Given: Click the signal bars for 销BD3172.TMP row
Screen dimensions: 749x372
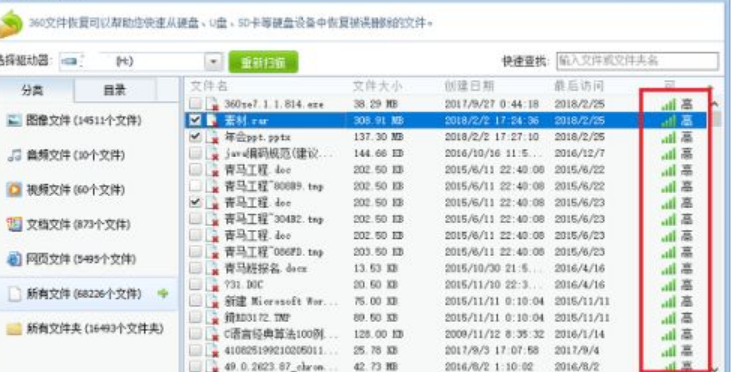Looking at the screenshot, I should (x=669, y=318).
